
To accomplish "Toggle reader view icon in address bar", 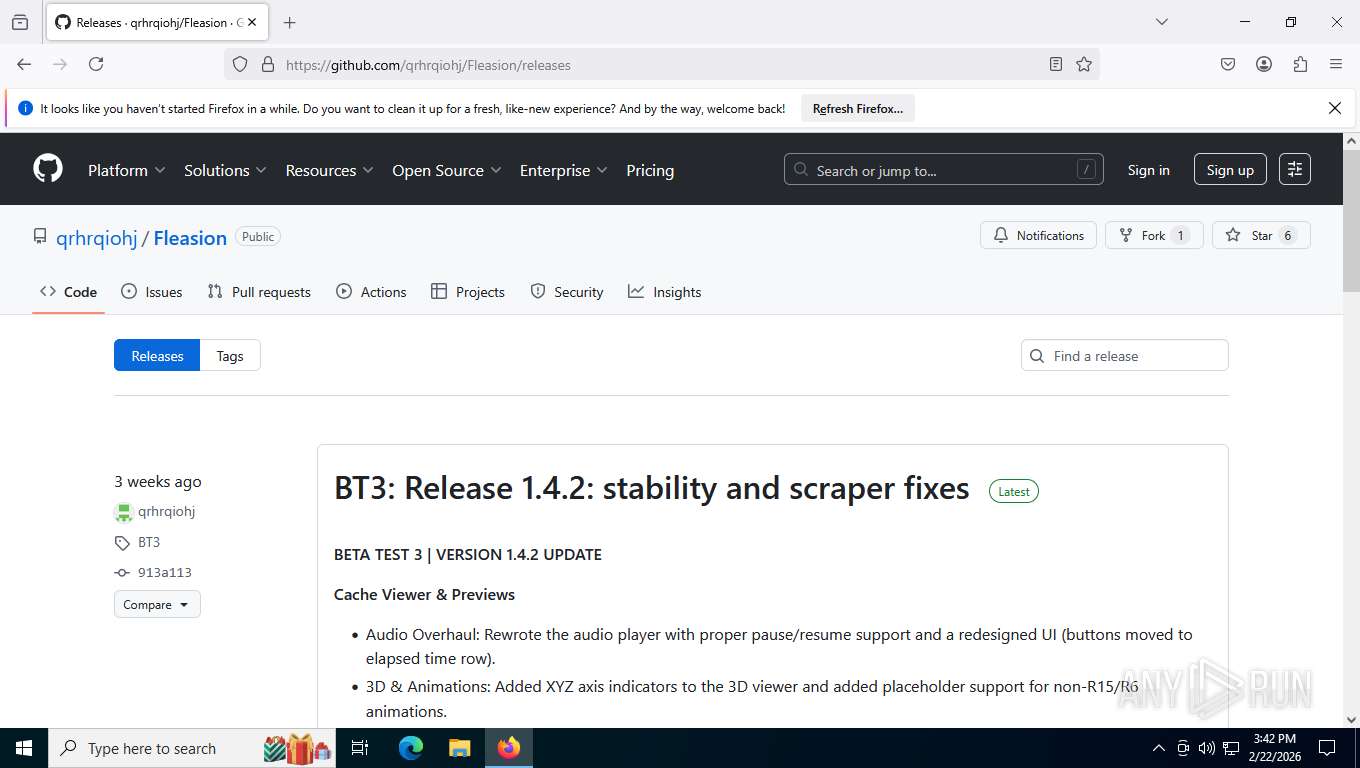I will pos(1056,64).
